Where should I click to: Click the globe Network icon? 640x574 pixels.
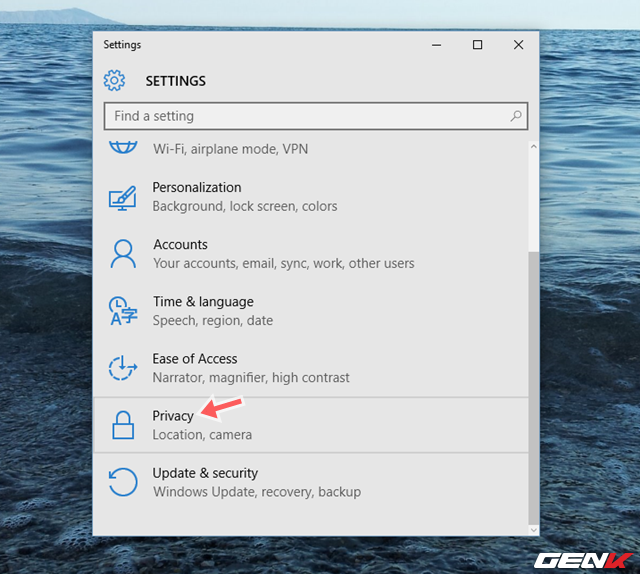pyautogui.click(x=122, y=146)
